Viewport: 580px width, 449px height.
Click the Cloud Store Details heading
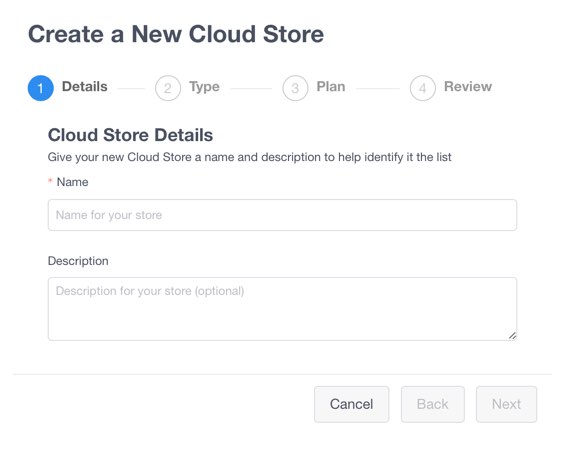(131, 135)
